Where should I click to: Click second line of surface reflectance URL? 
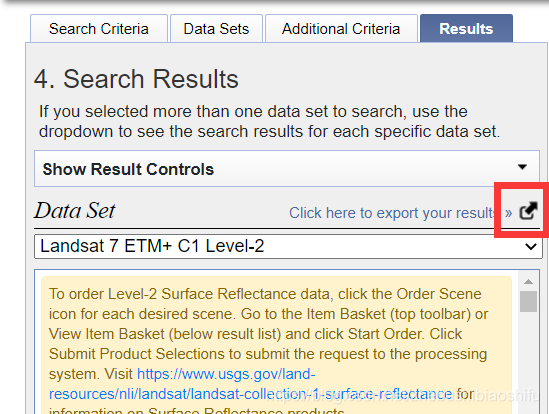[x=250, y=394]
